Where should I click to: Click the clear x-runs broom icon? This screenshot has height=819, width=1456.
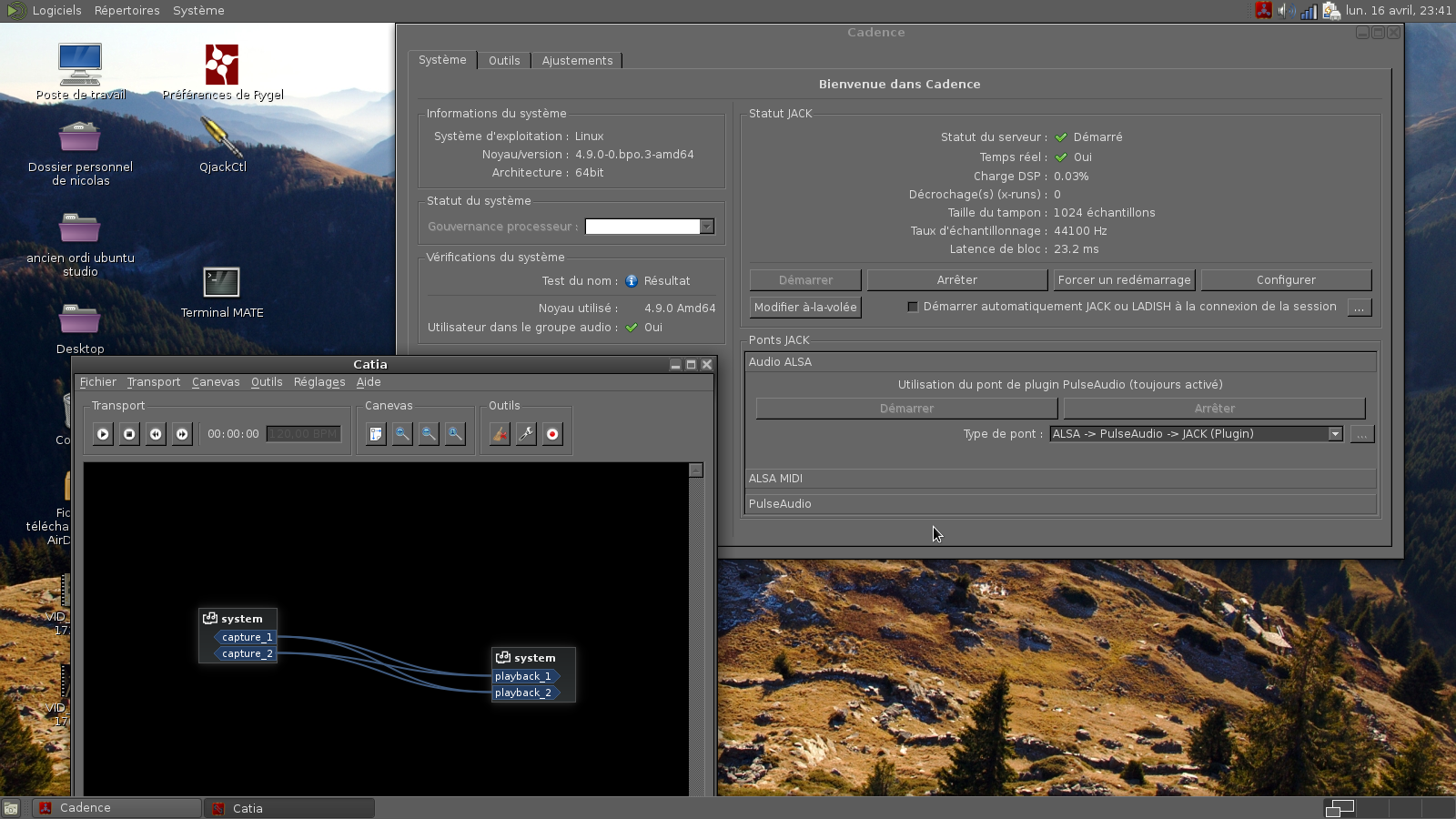click(500, 434)
